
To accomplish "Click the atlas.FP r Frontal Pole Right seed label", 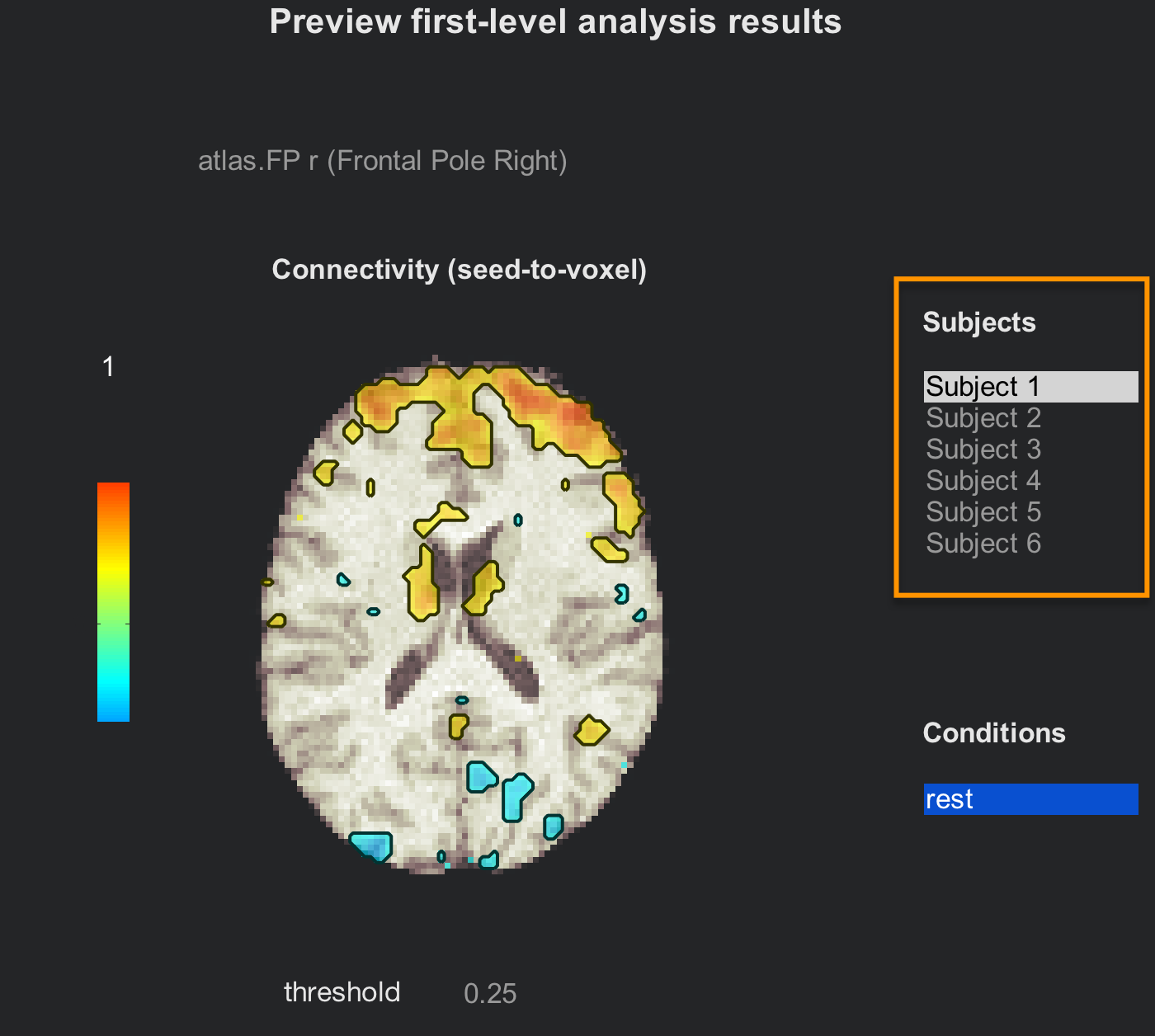I will 383,160.
